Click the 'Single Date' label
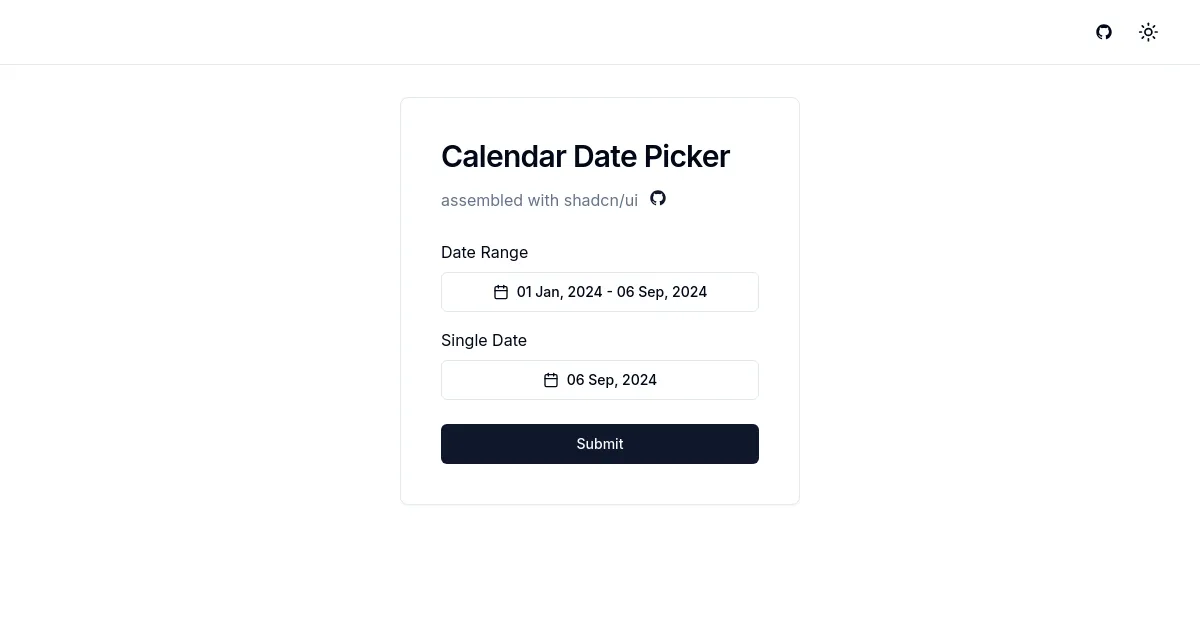The width and height of the screenshot is (1200, 630). pos(484,340)
